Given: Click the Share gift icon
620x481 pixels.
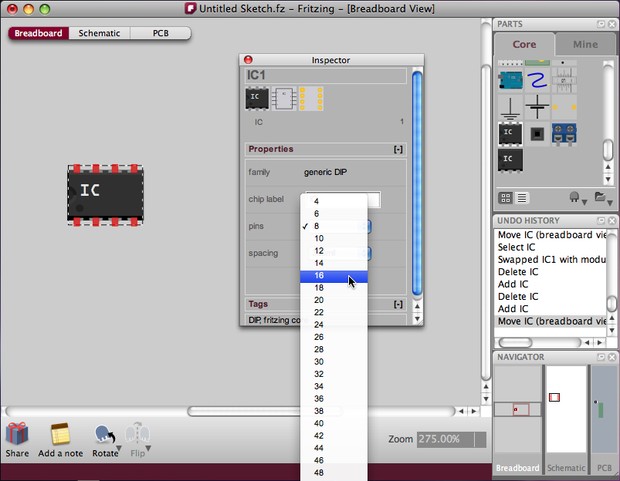Looking at the screenshot, I should click(x=17, y=434).
